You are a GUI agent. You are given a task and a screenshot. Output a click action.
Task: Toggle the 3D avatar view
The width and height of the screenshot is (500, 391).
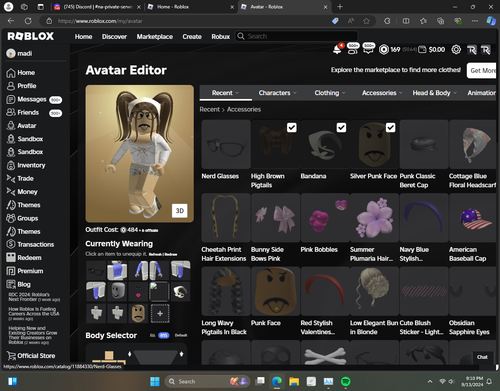click(180, 211)
